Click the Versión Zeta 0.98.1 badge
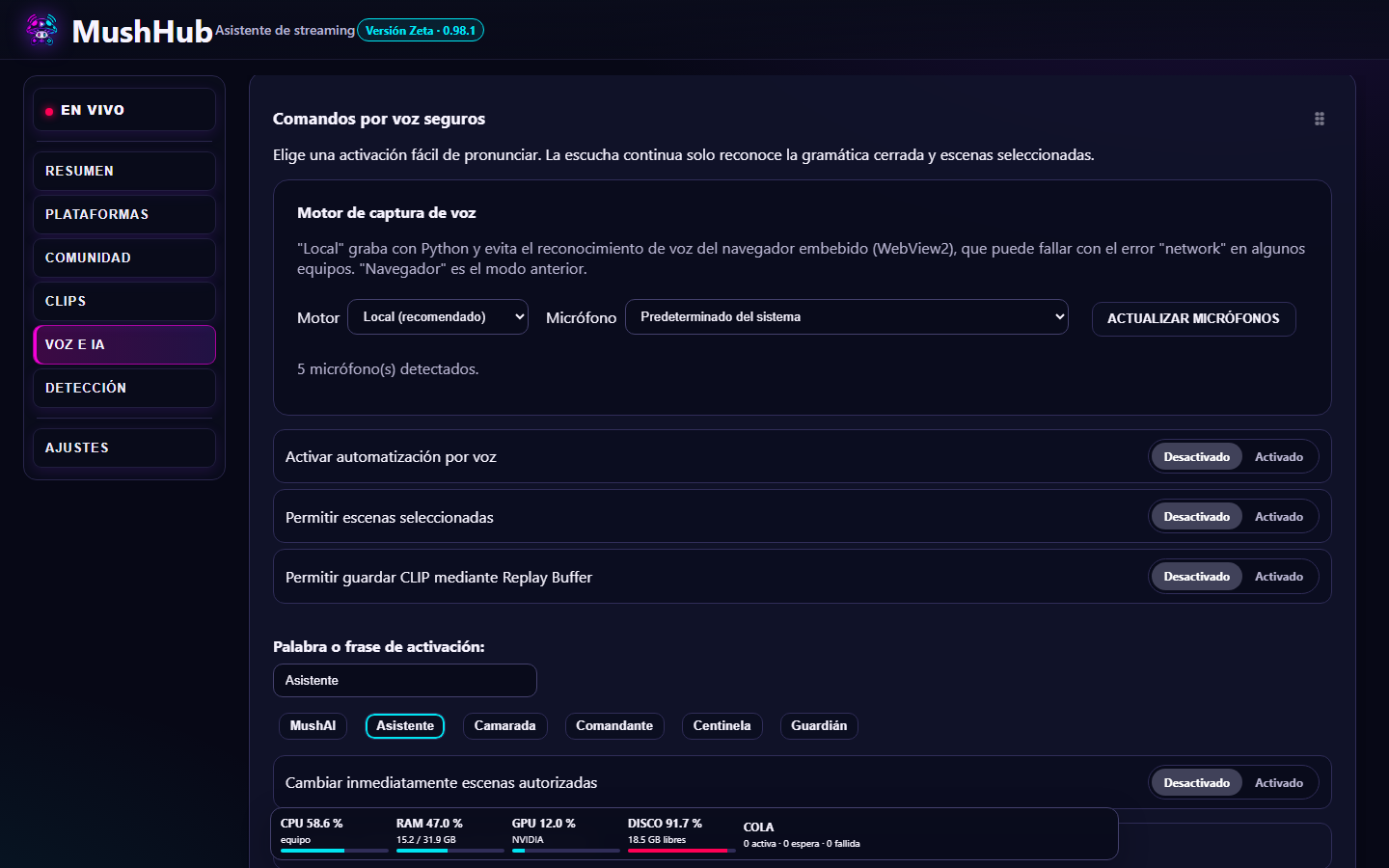Image resolution: width=1389 pixels, height=868 pixels. [x=421, y=31]
